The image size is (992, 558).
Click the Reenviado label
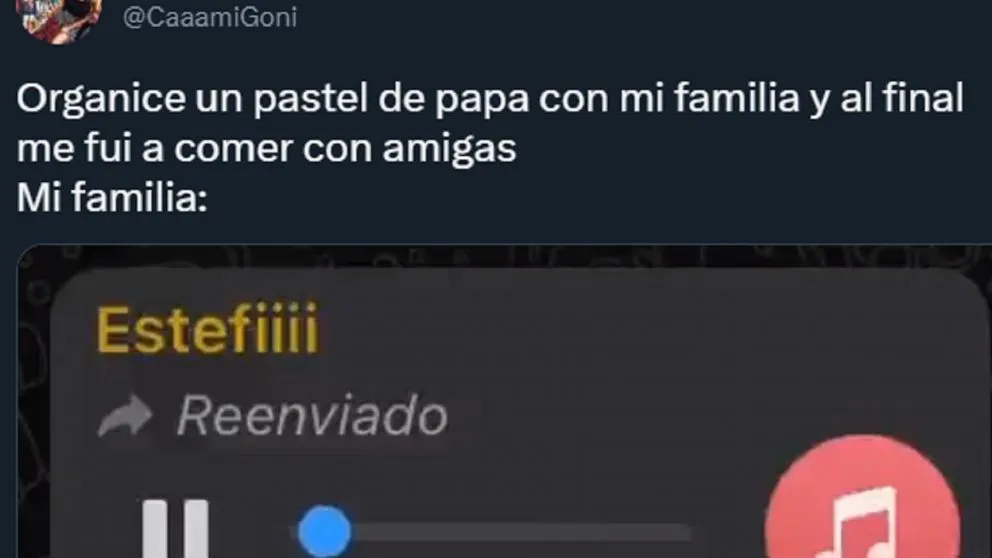(312, 416)
